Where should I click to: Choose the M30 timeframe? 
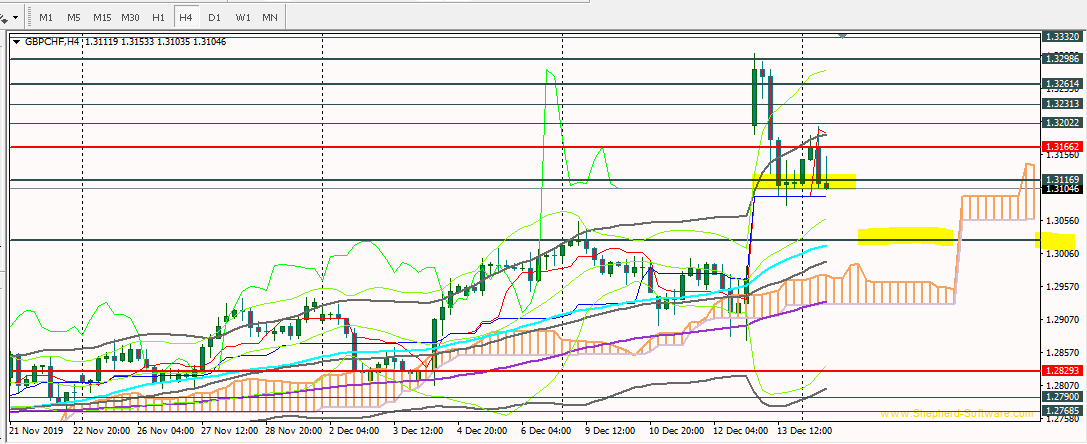coord(130,18)
